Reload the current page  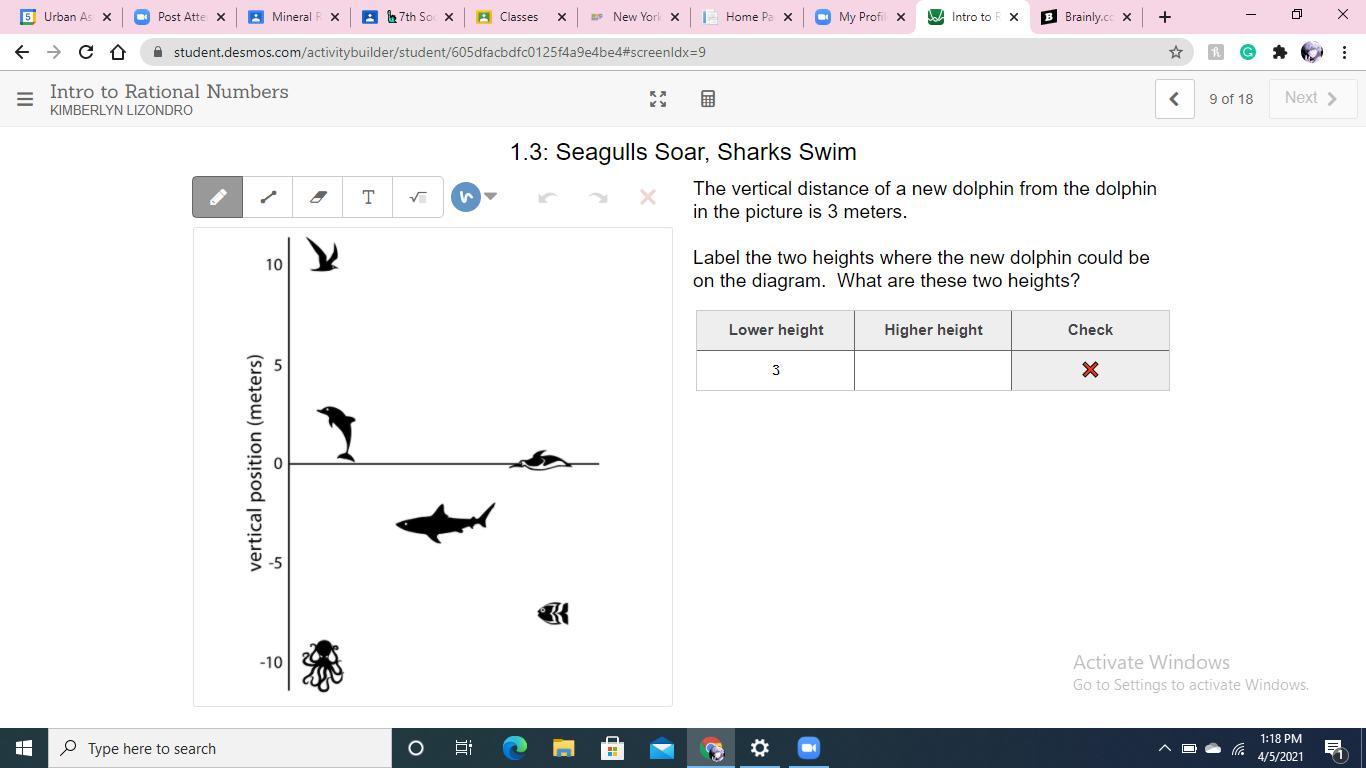pos(86,52)
